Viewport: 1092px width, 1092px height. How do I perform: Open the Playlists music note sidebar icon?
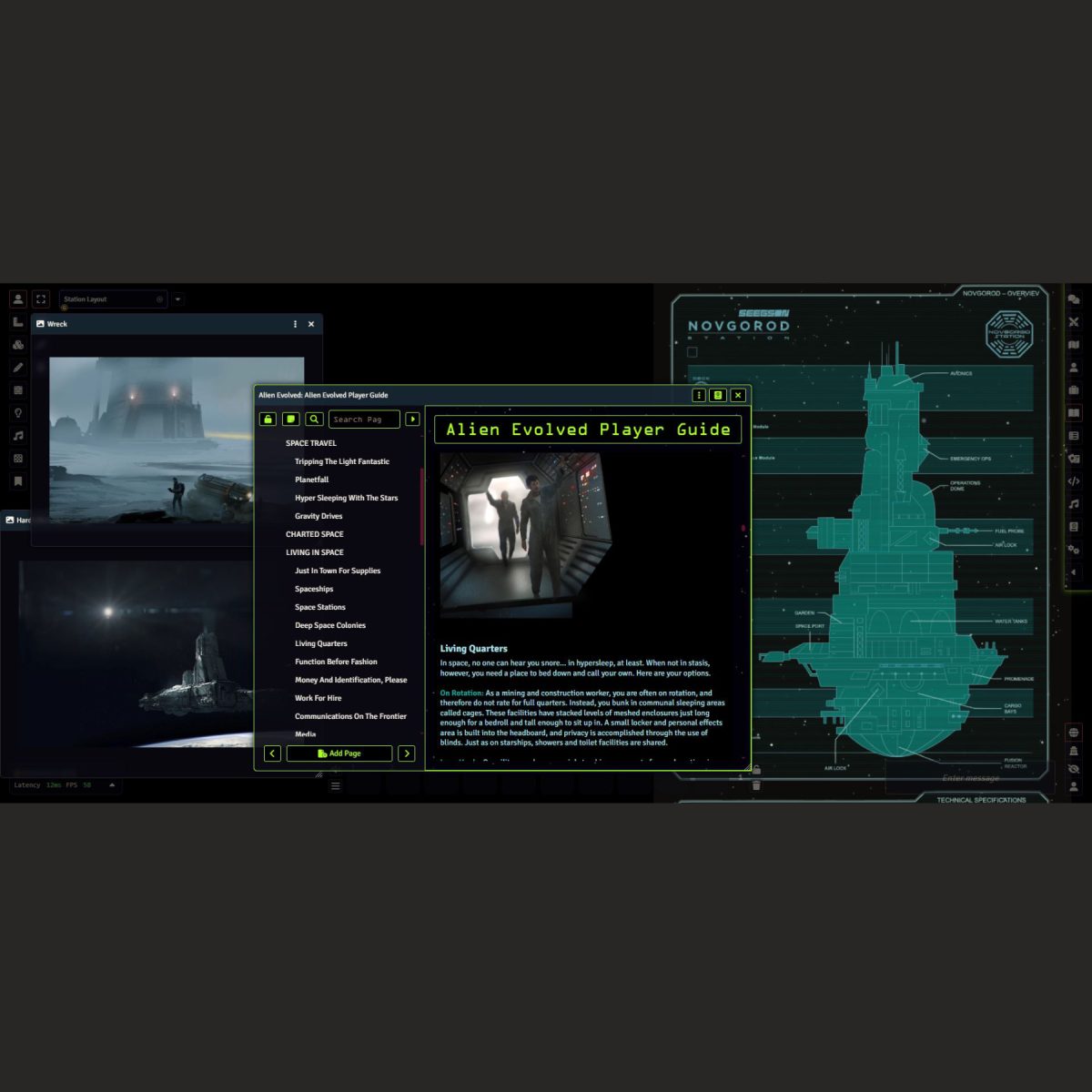[1074, 504]
